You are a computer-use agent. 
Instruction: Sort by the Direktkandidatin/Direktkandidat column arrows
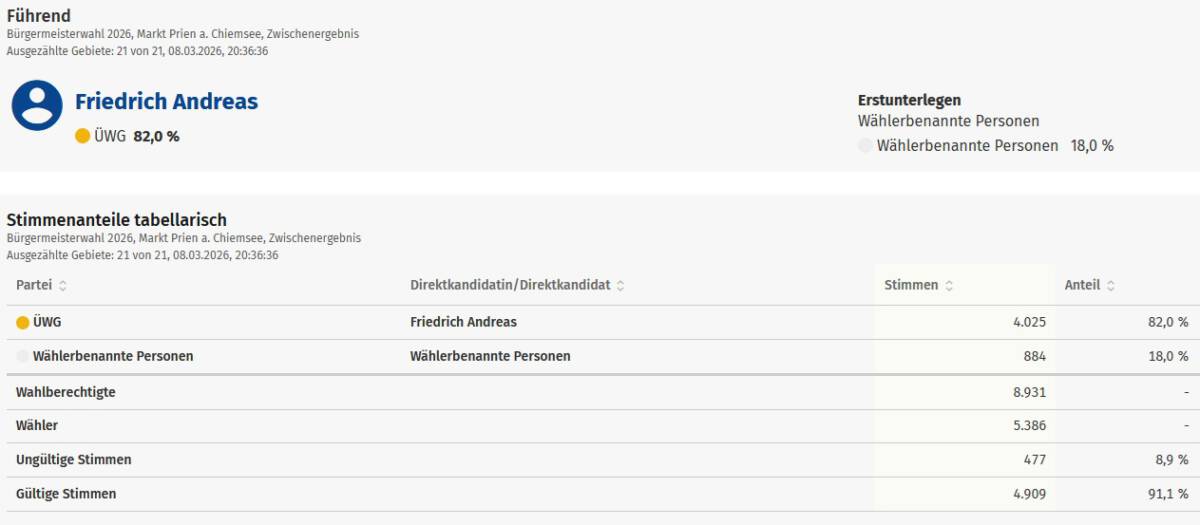coord(620,286)
